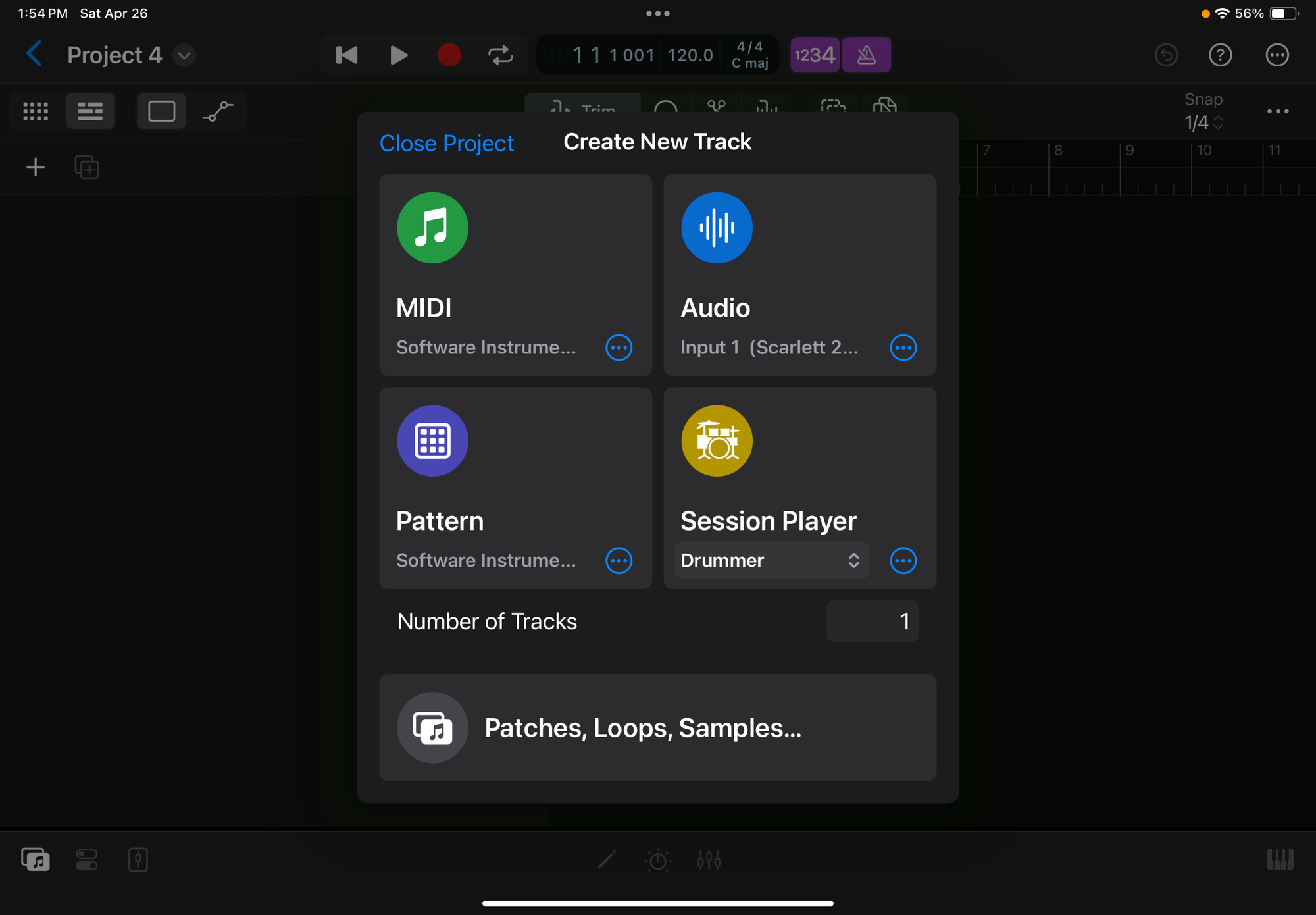Viewport: 1316px width, 915px height.
Task: Toggle the metronome button
Action: [867, 55]
